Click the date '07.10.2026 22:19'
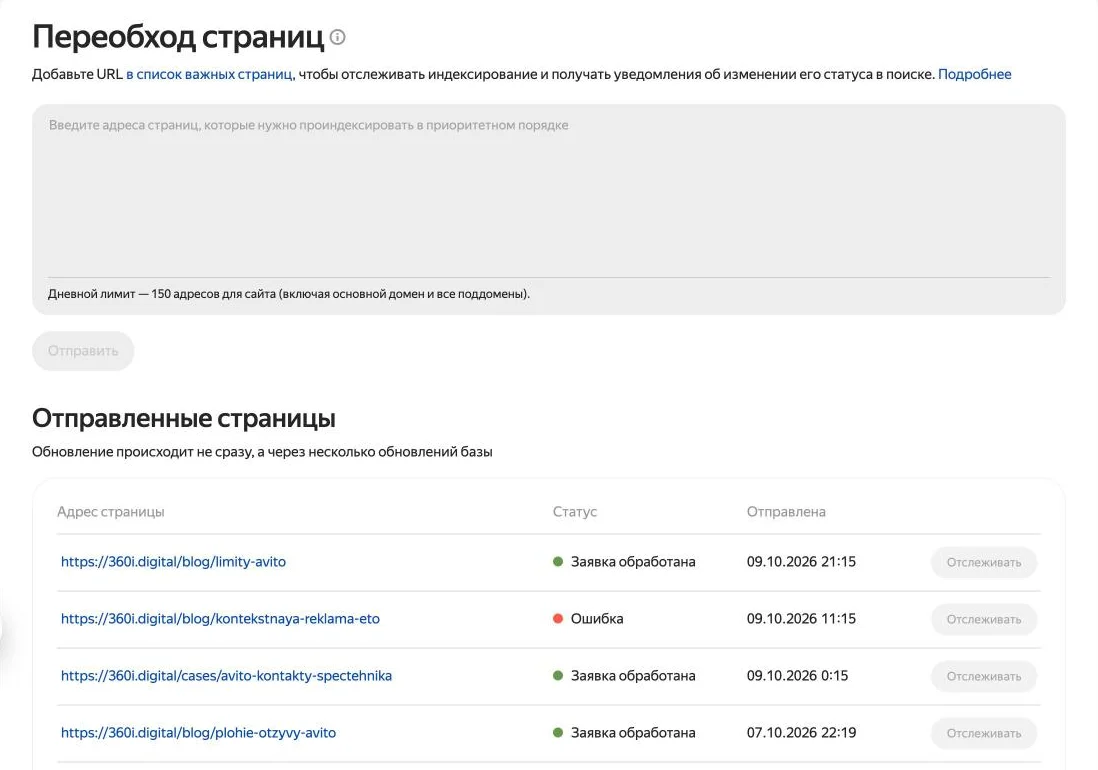Image resolution: width=1098 pixels, height=770 pixels. [x=801, y=732]
